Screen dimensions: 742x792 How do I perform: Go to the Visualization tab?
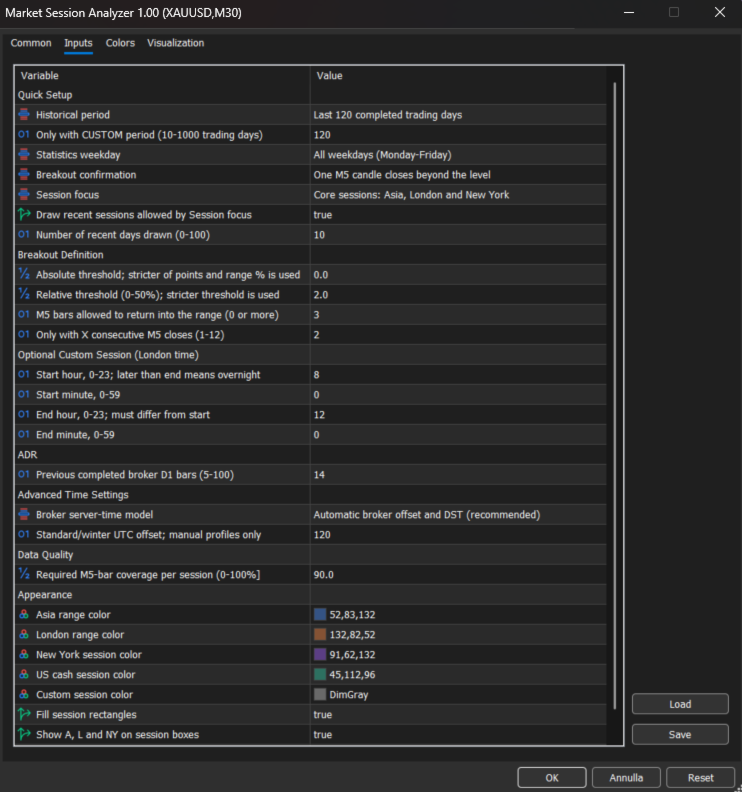pos(176,43)
